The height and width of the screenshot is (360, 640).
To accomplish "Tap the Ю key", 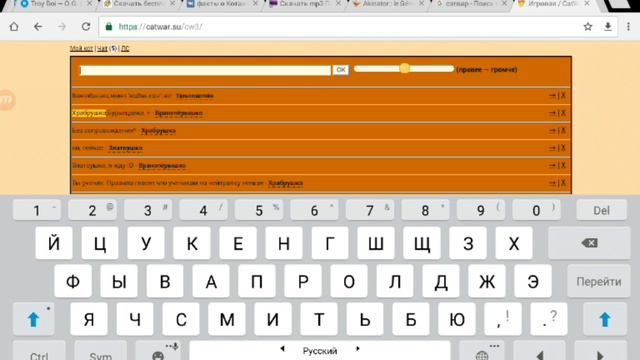I will (x=457, y=319).
